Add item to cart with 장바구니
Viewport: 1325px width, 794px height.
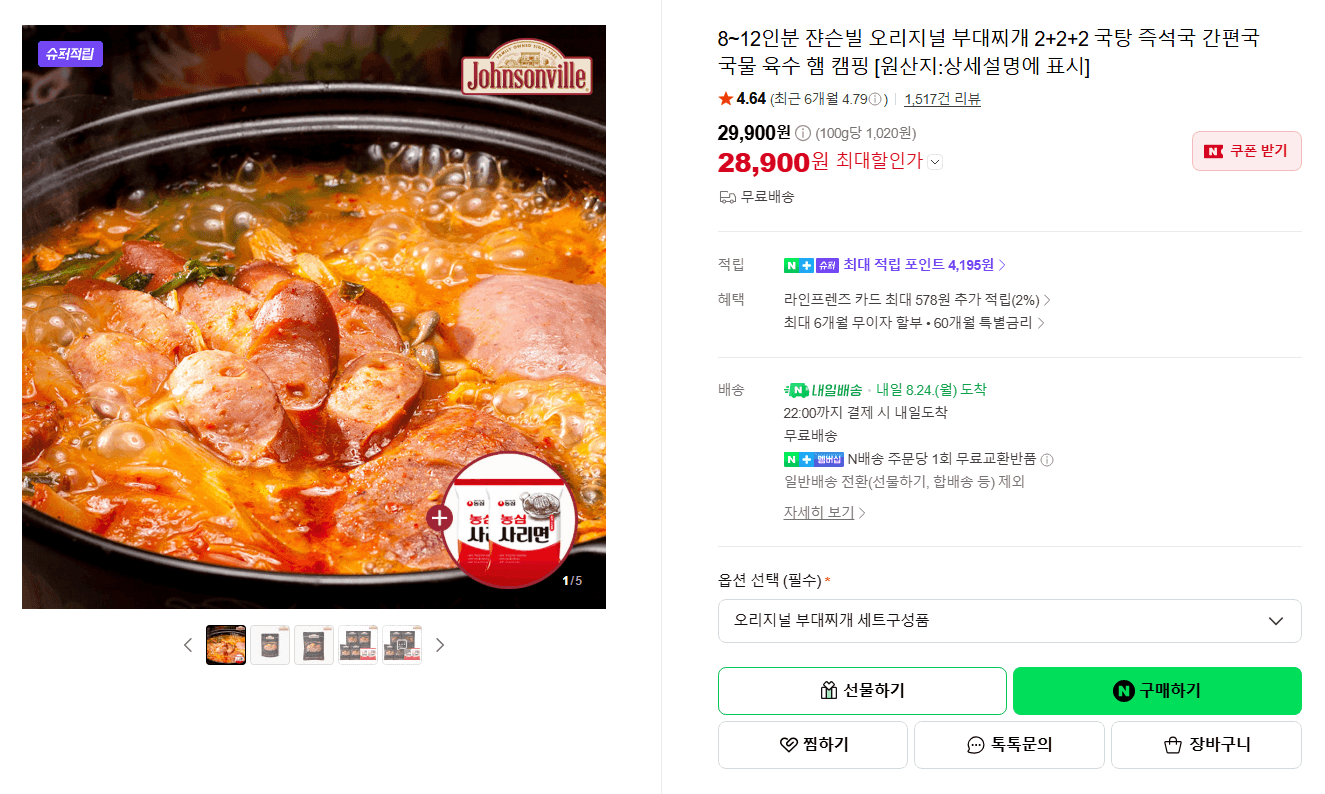coord(1206,745)
